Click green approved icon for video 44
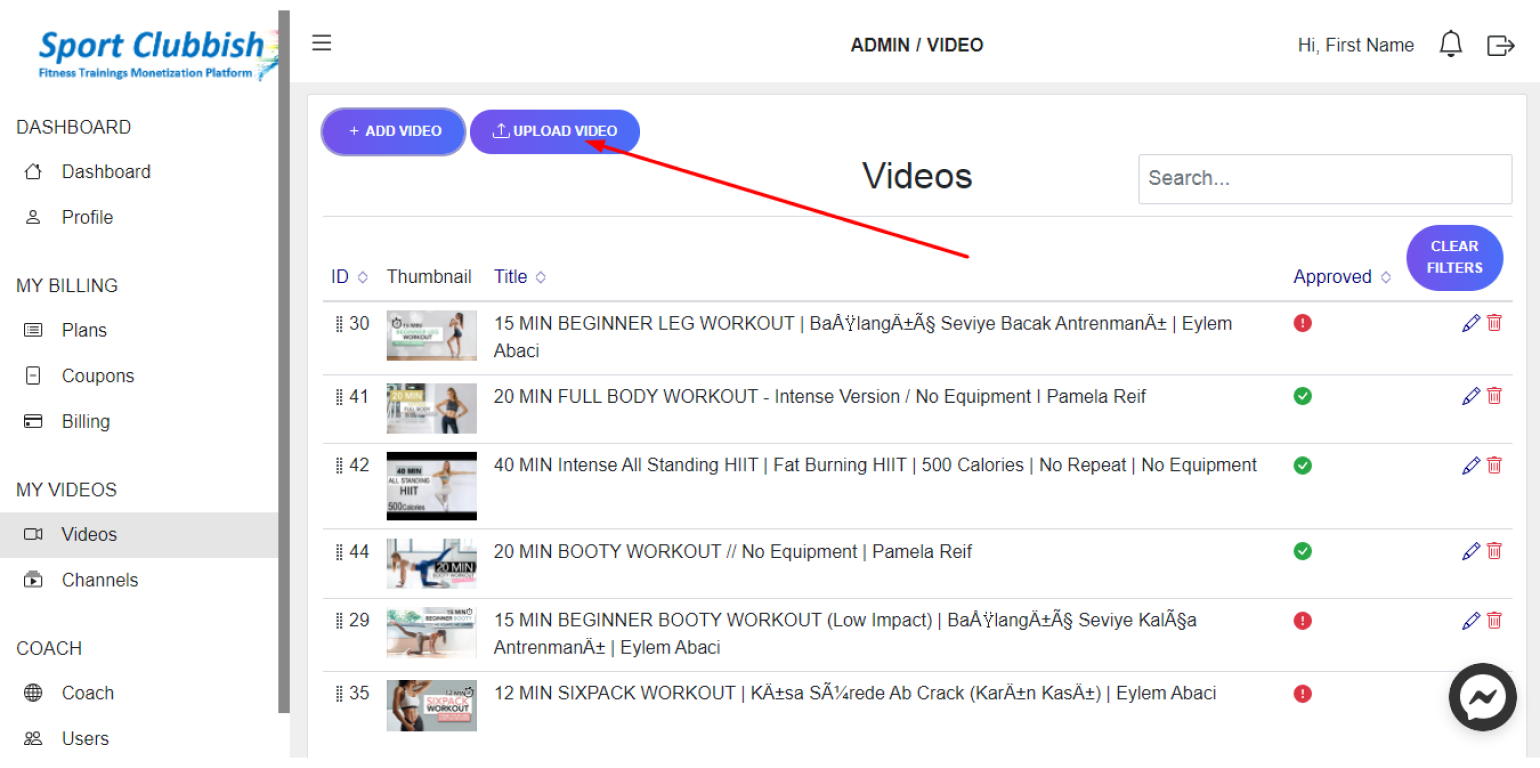 coord(1302,551)
